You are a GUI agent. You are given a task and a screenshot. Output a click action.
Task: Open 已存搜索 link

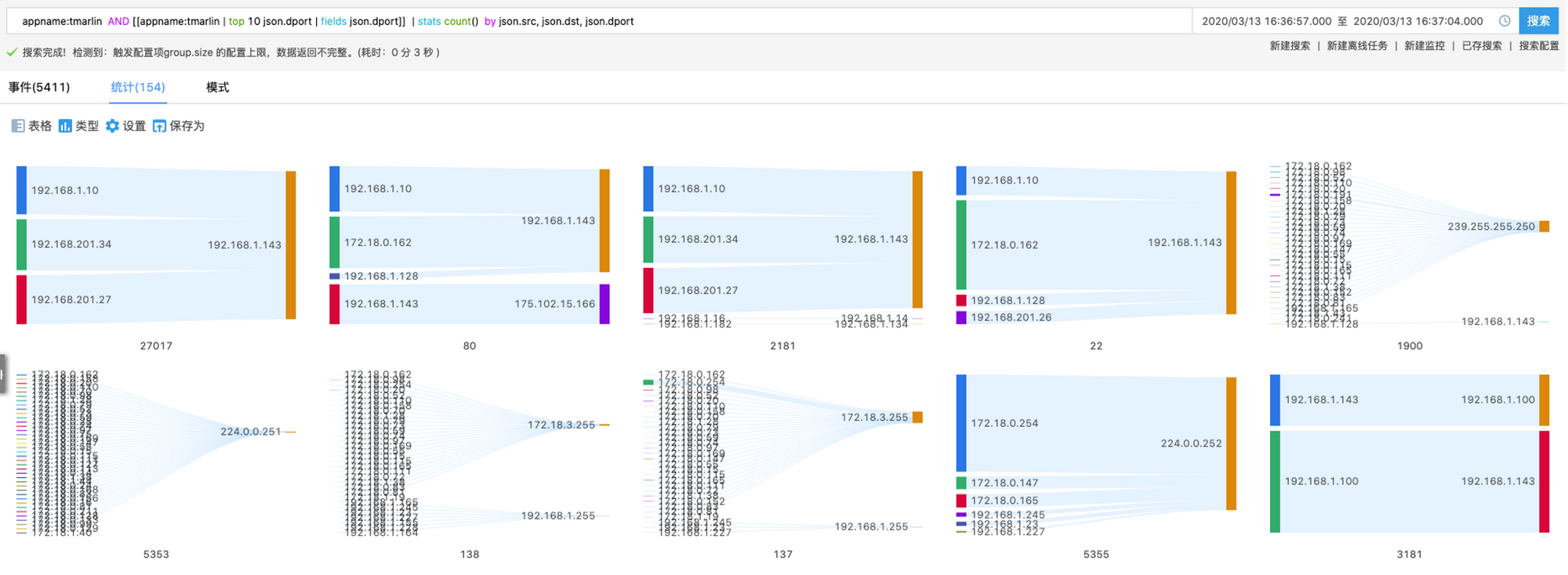tap(1481, 46)
